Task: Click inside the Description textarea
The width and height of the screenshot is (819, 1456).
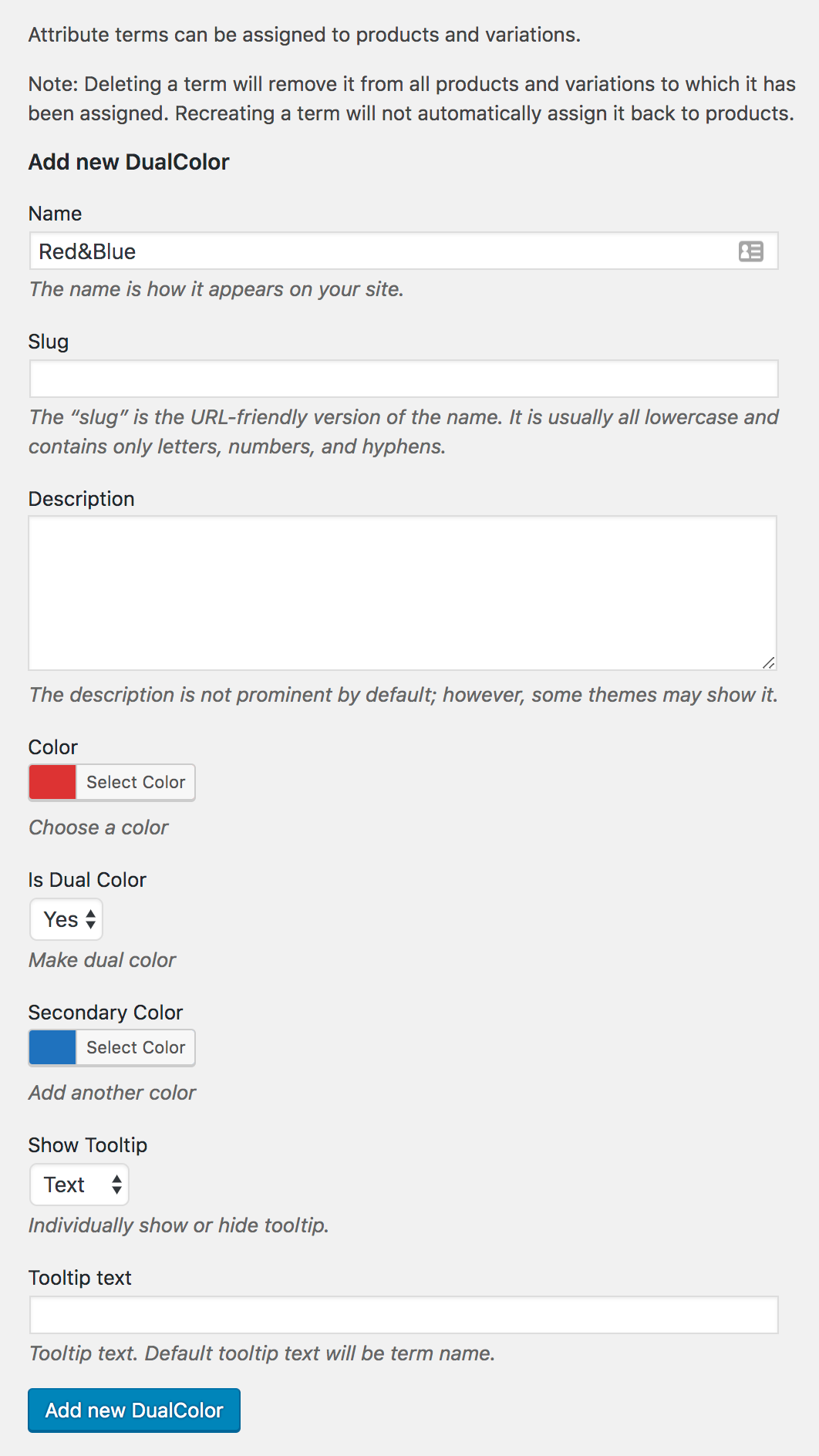Action: [x=403, y=593]
